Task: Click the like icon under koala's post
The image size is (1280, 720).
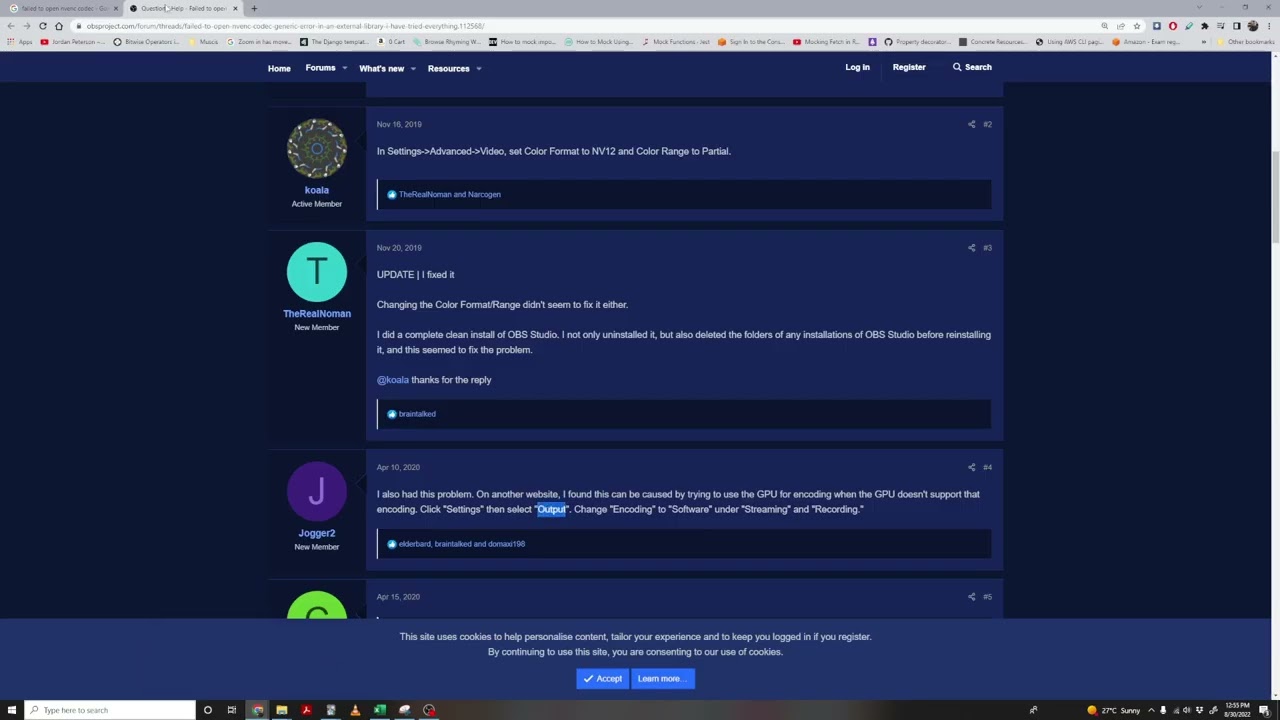Action: (391, 194)
